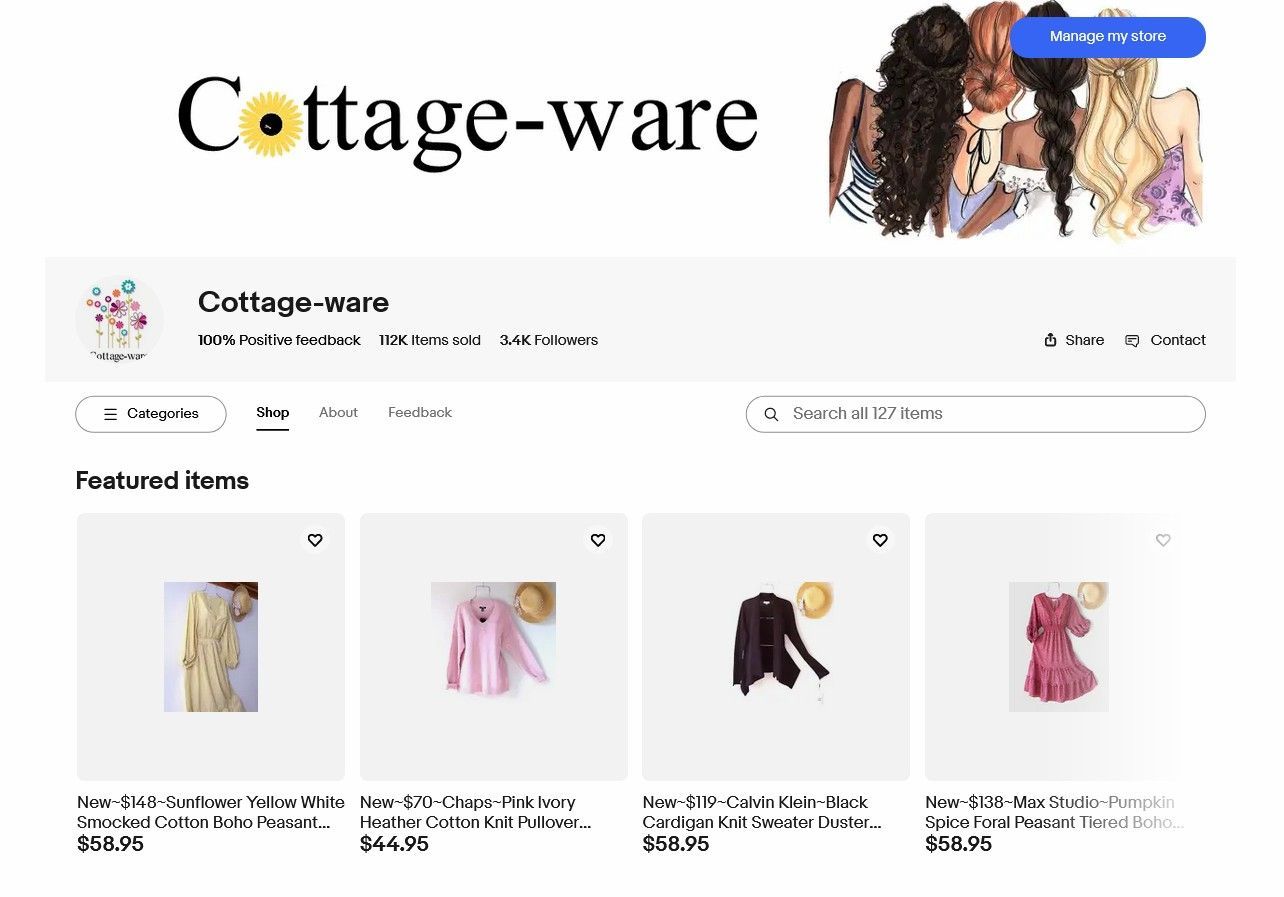The image size is (1284, 897).
Task: Favorite the Sunflower Yellow dress with heart icon
Action: point(315,540)
